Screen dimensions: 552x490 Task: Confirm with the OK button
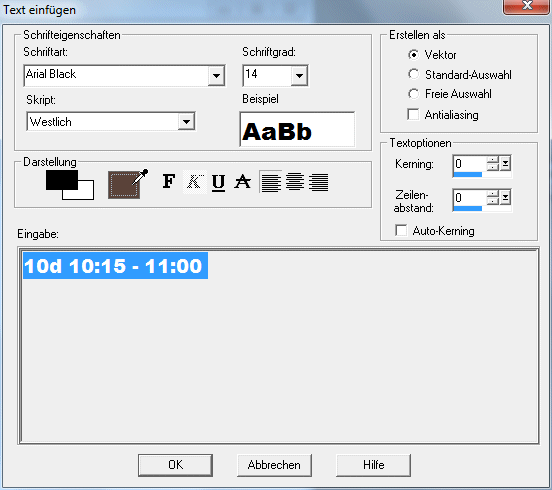tap(175, 465)
